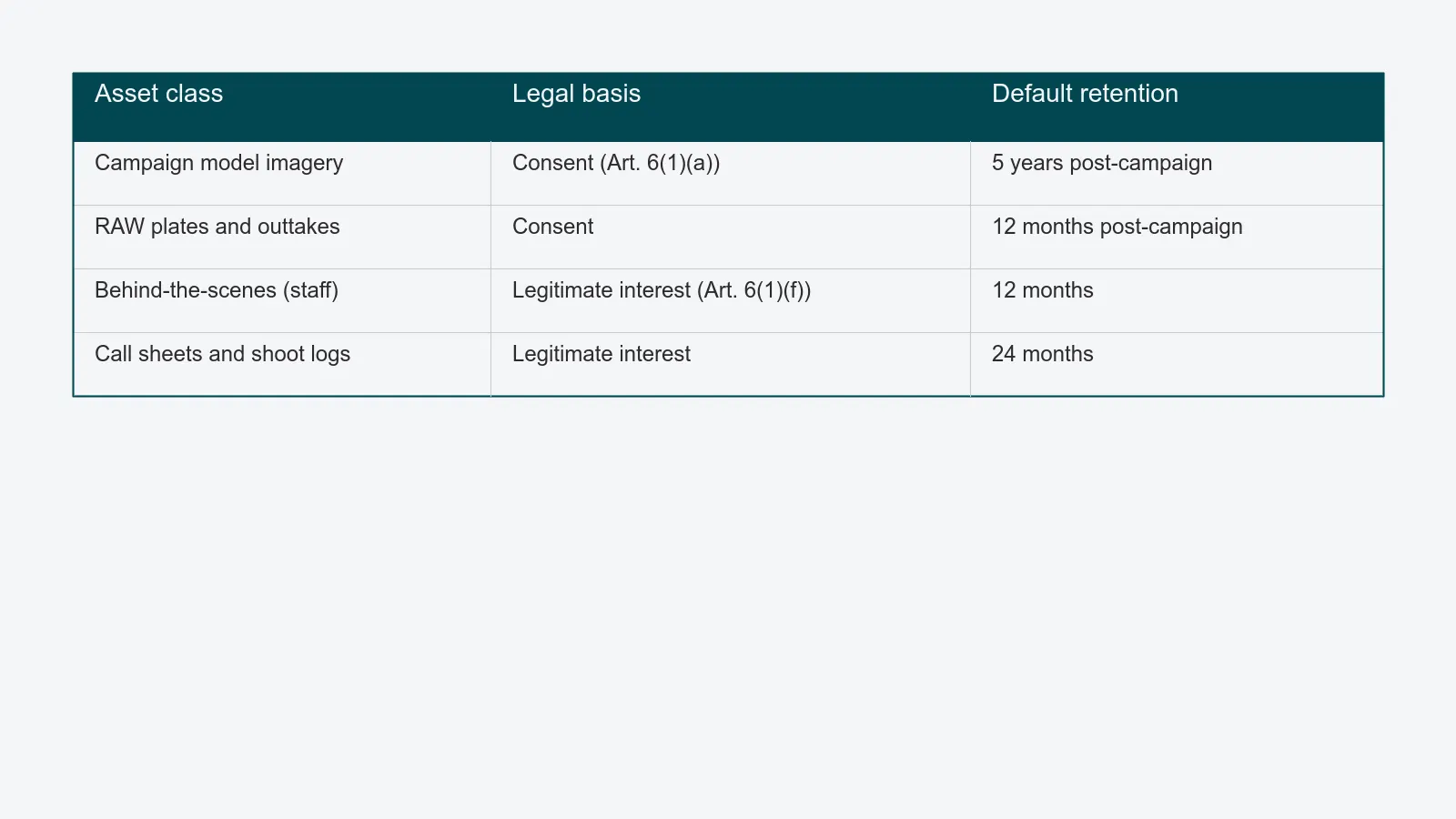Select the 'Call sheets and shoot logs' cell
1456x819 pixels.
pyautogui.click(x=282, y=364)
